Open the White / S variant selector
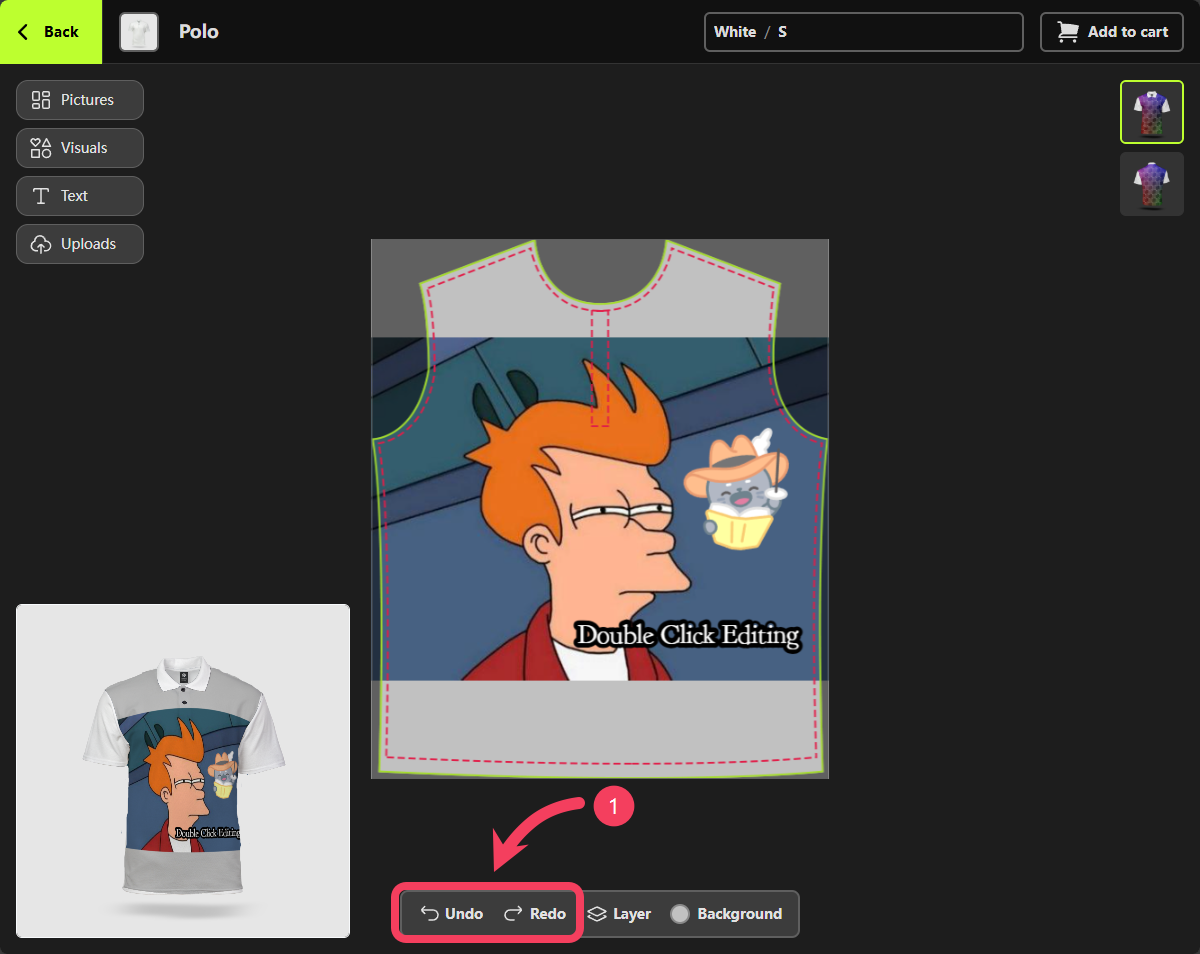The width and height of the screenshot is (1200, 954). click(864, 32)
